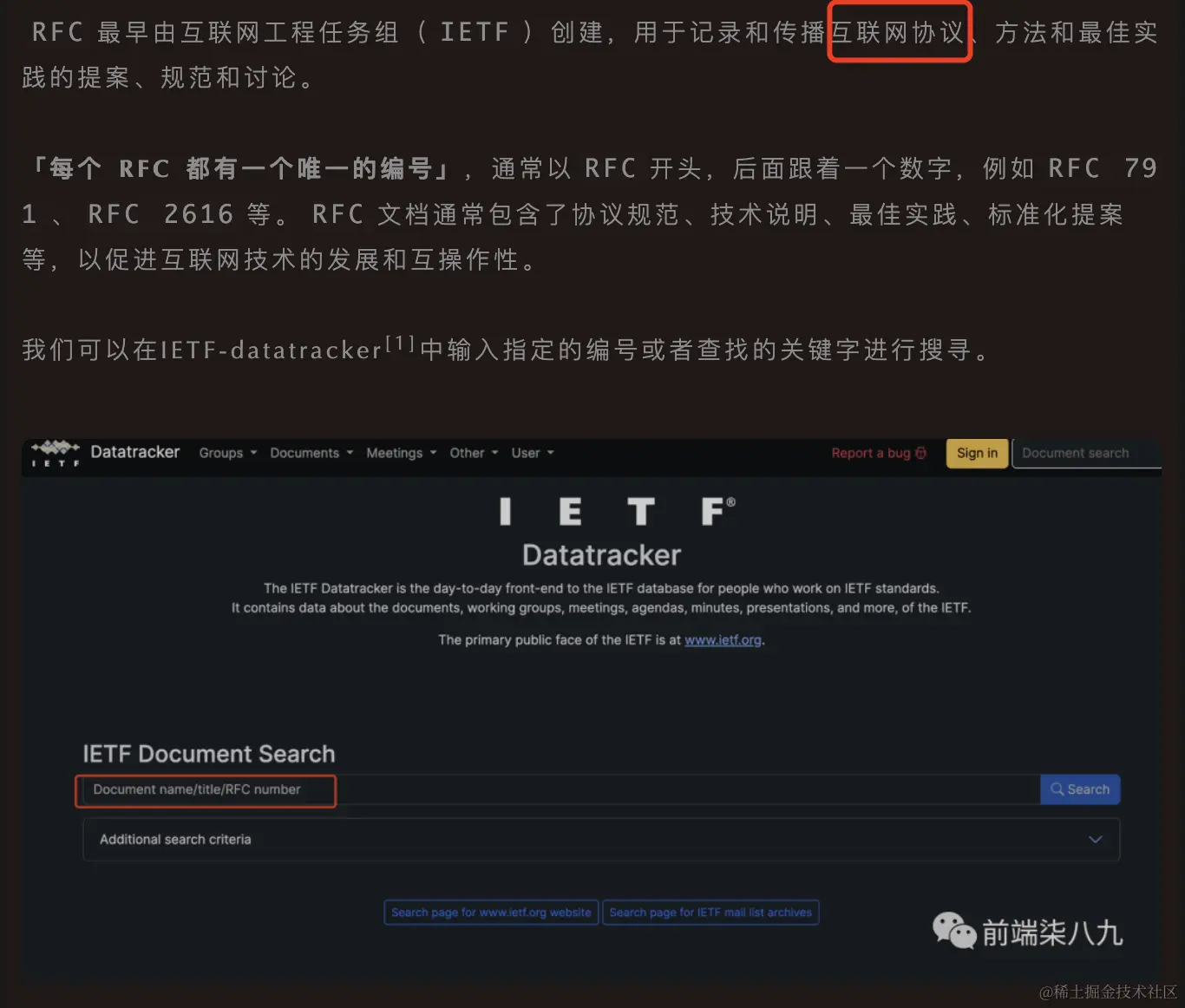
Task: Click the yellow Sign in button
Action: coord(977,453)
